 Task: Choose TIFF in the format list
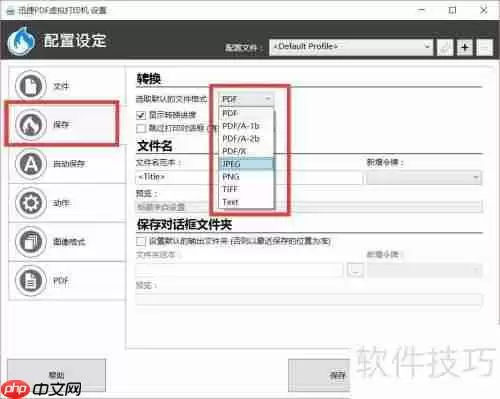246,189
